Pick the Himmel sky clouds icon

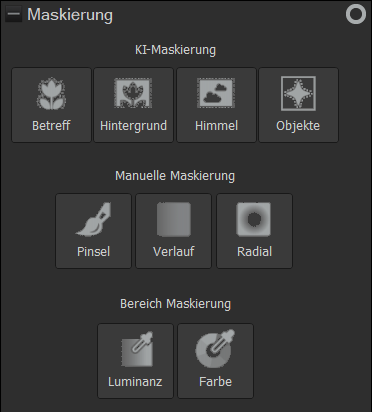(x=216, y=93)
